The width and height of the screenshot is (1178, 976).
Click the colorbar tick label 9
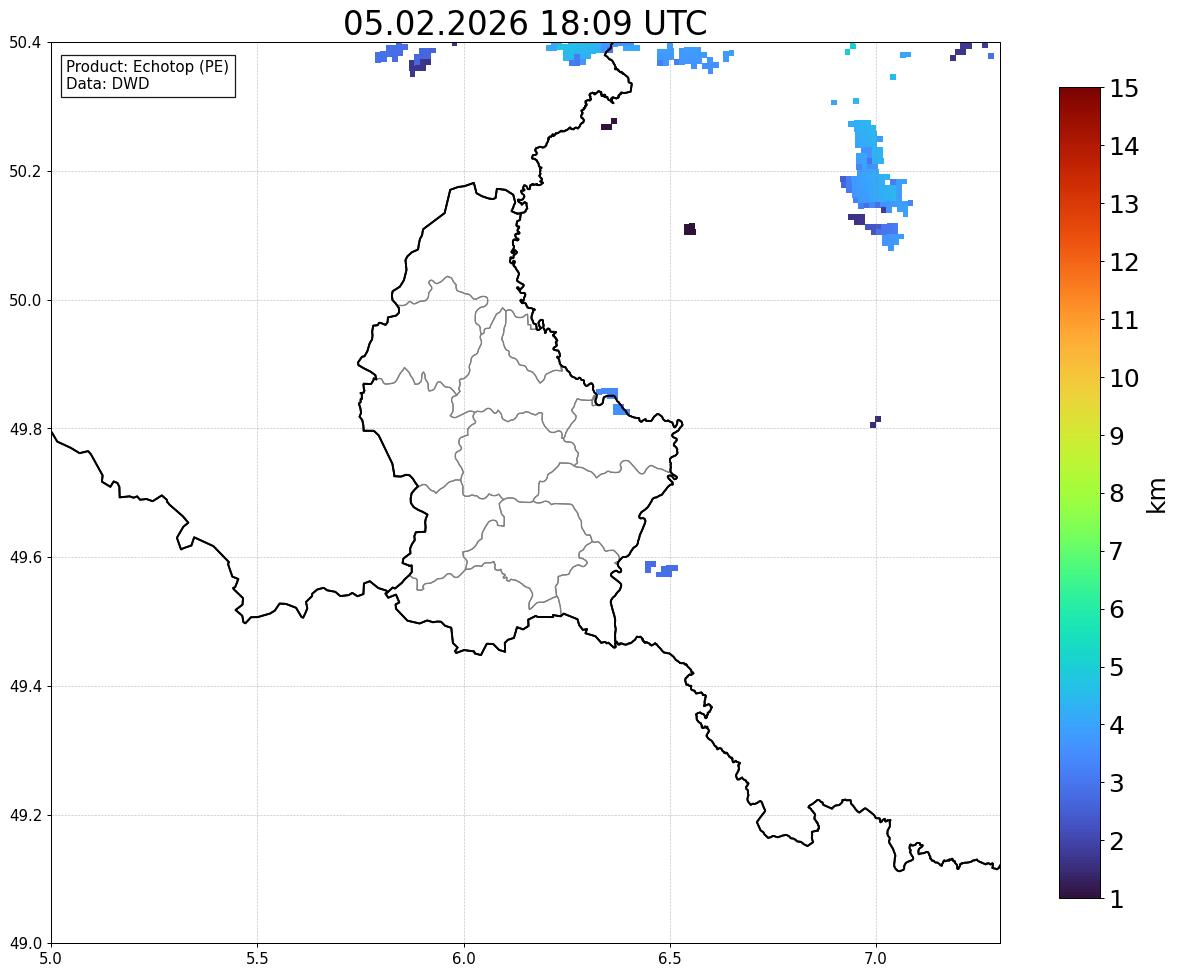pos(1117,436)
